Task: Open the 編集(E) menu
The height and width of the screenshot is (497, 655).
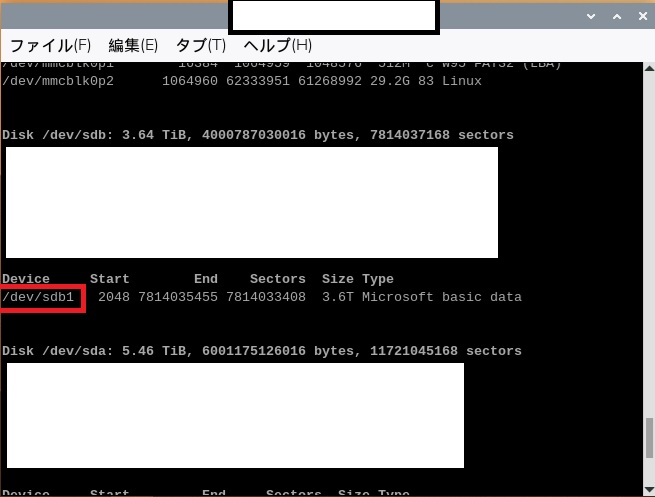Action: tap(133, 45)
